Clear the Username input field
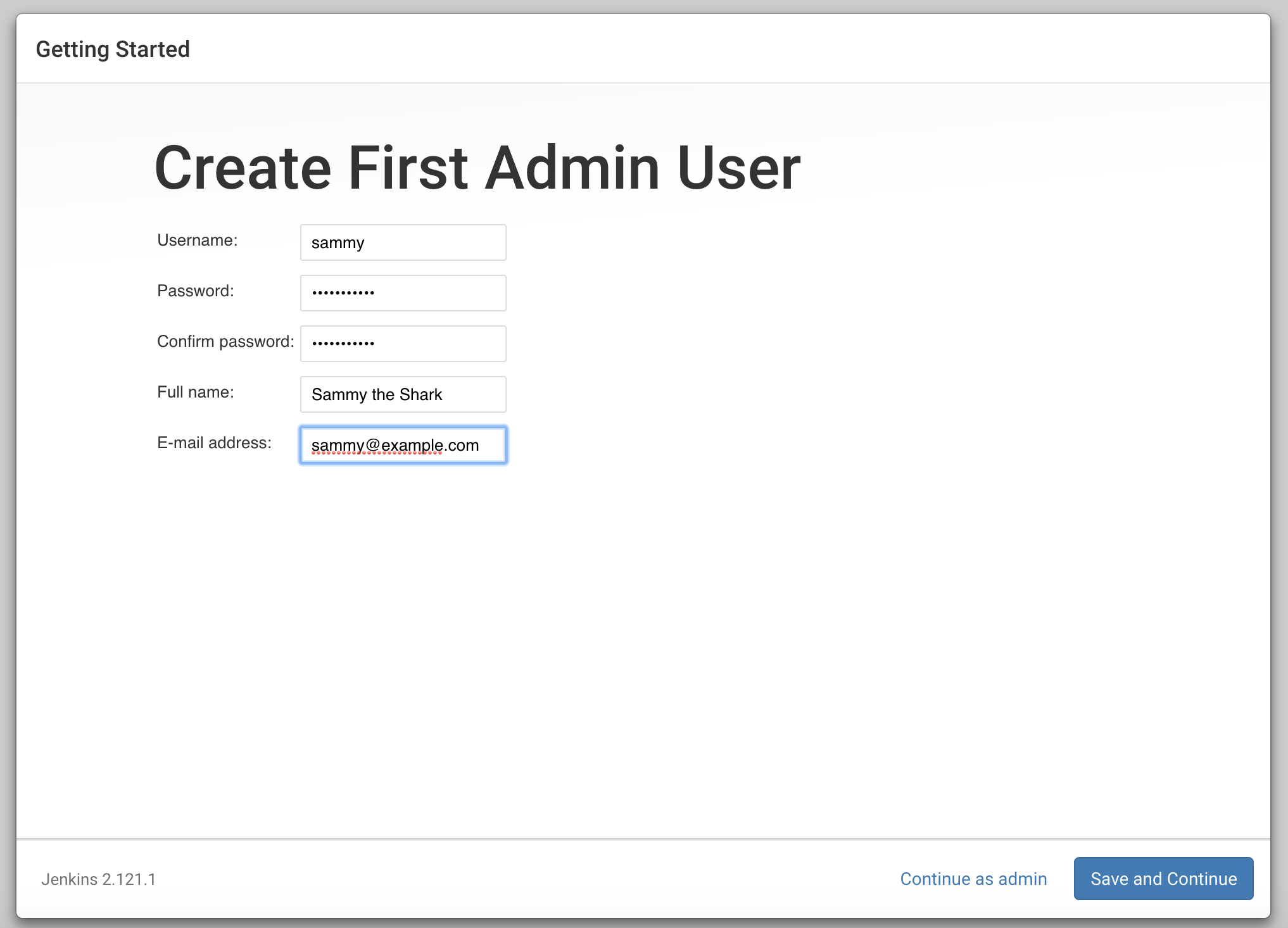Screen dimensions: 1288x928 (404, 242)
